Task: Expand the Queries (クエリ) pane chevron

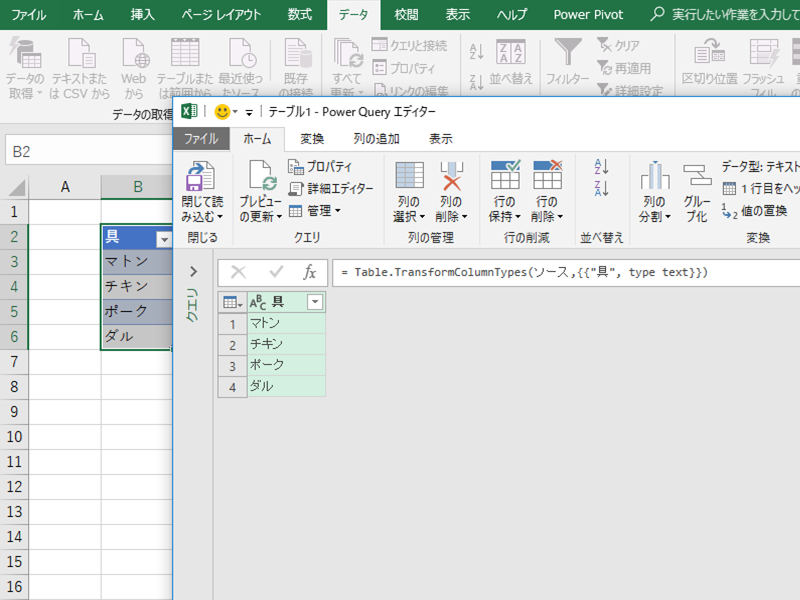Action: tap(193, 272)
